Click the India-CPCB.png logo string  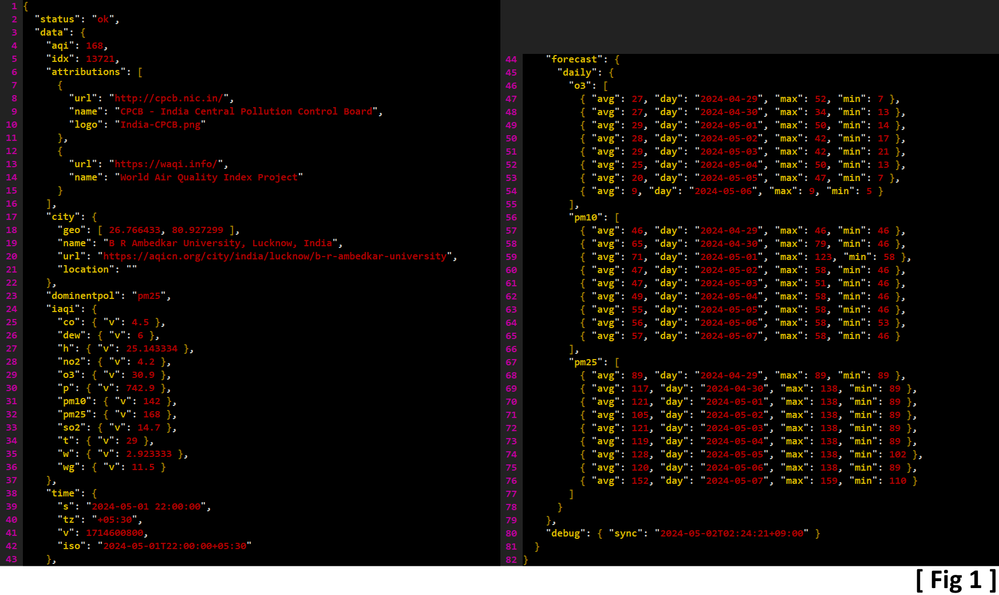(160, 125)
